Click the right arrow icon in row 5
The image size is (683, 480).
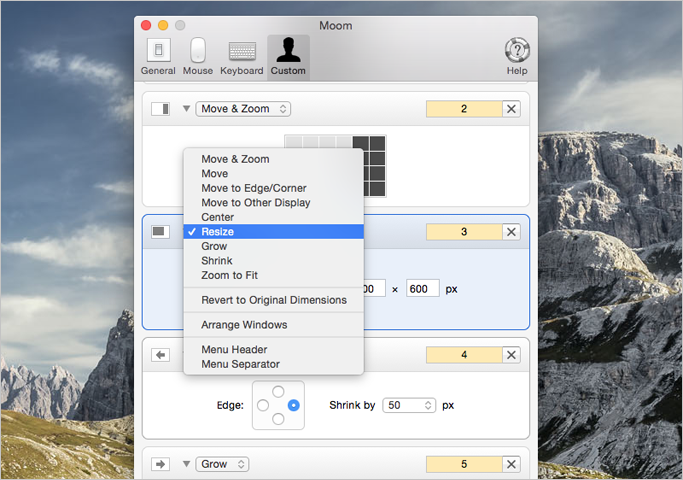160,464
